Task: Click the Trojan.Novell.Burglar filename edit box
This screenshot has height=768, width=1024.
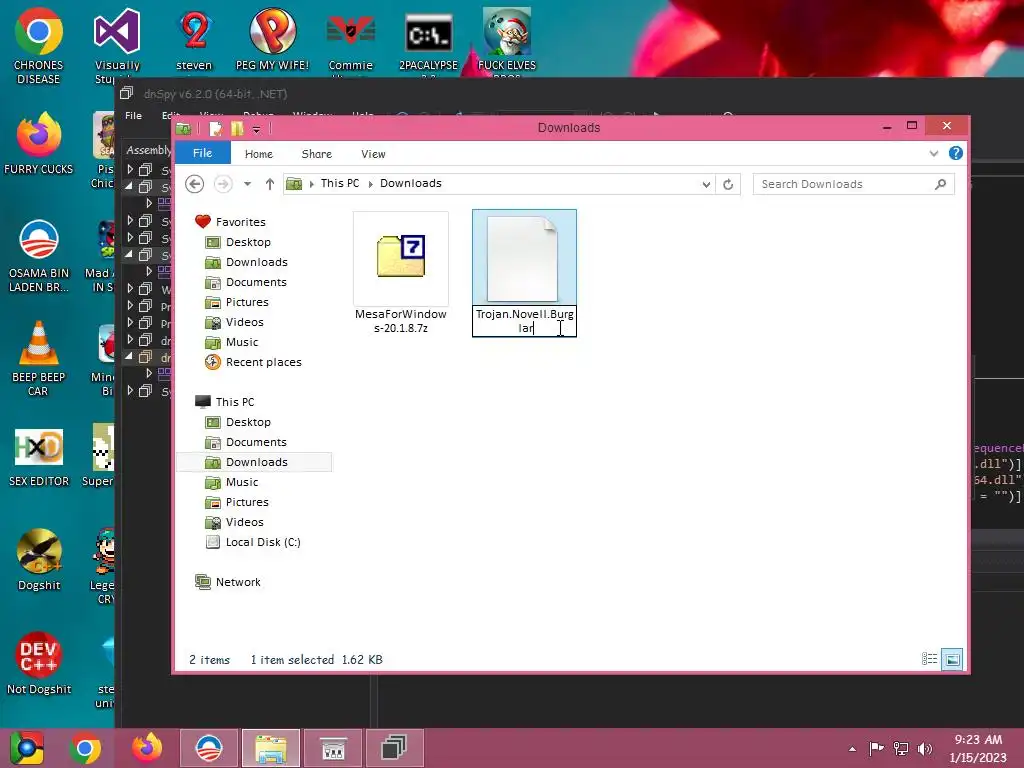Action: tap(524, 321)
